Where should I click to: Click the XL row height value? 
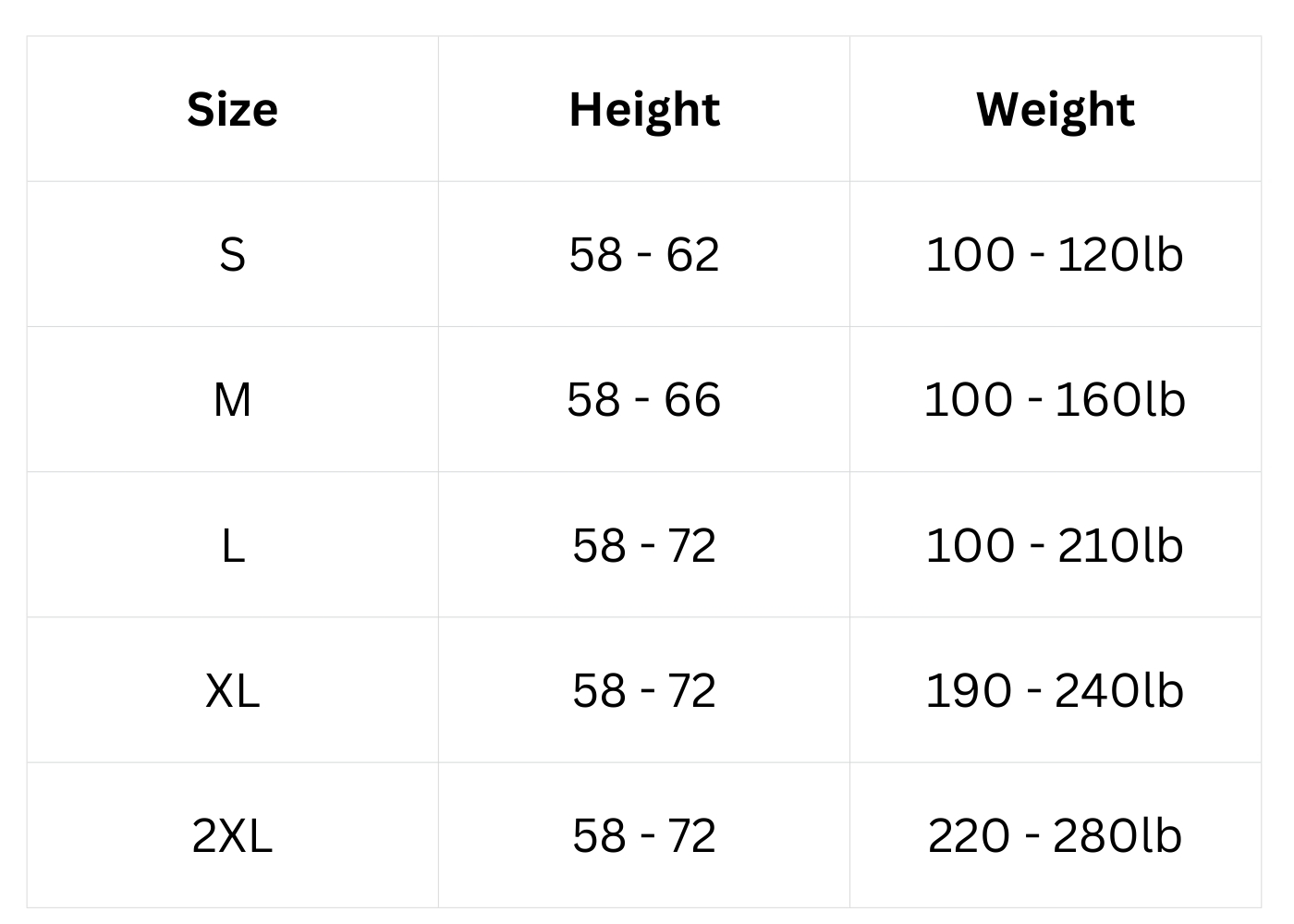click(x=644, y=690)
